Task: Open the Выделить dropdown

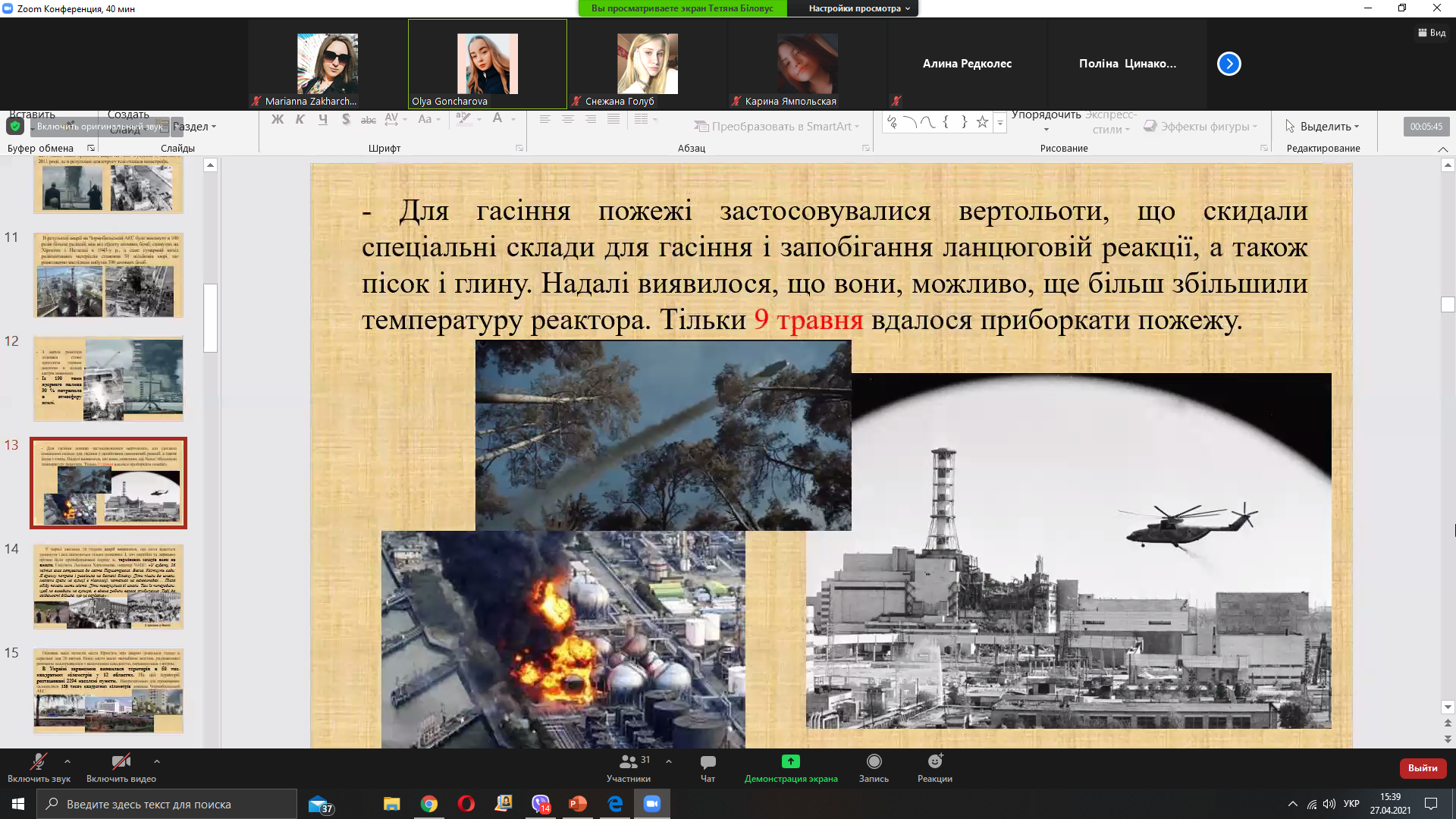Action: coord(1323,127)
